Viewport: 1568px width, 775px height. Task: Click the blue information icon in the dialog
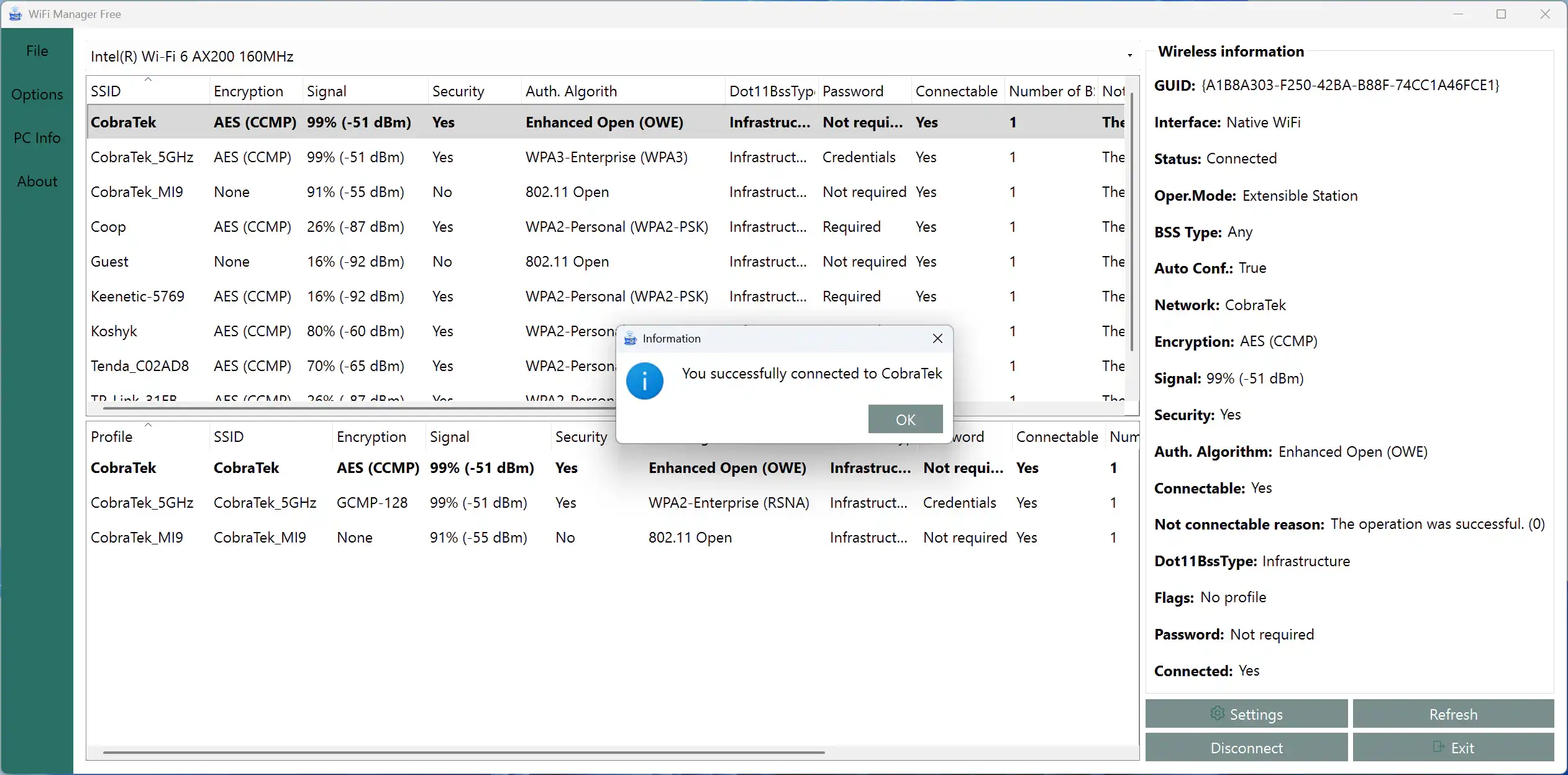[x=644, y=381]
